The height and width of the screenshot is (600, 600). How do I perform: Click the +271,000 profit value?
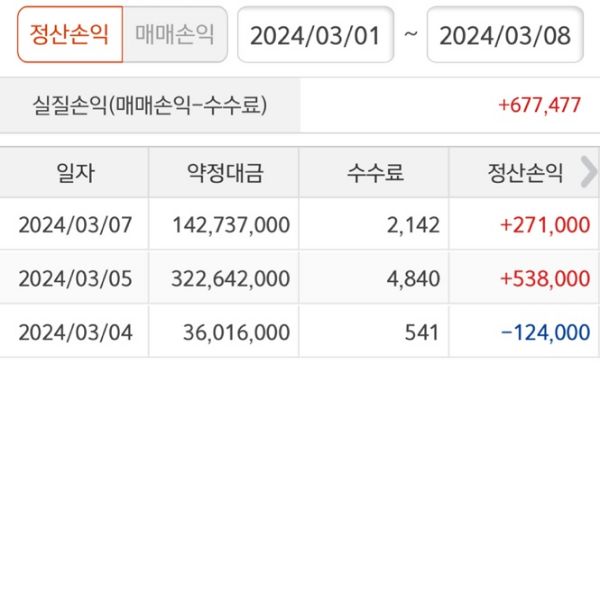[545, 225]
